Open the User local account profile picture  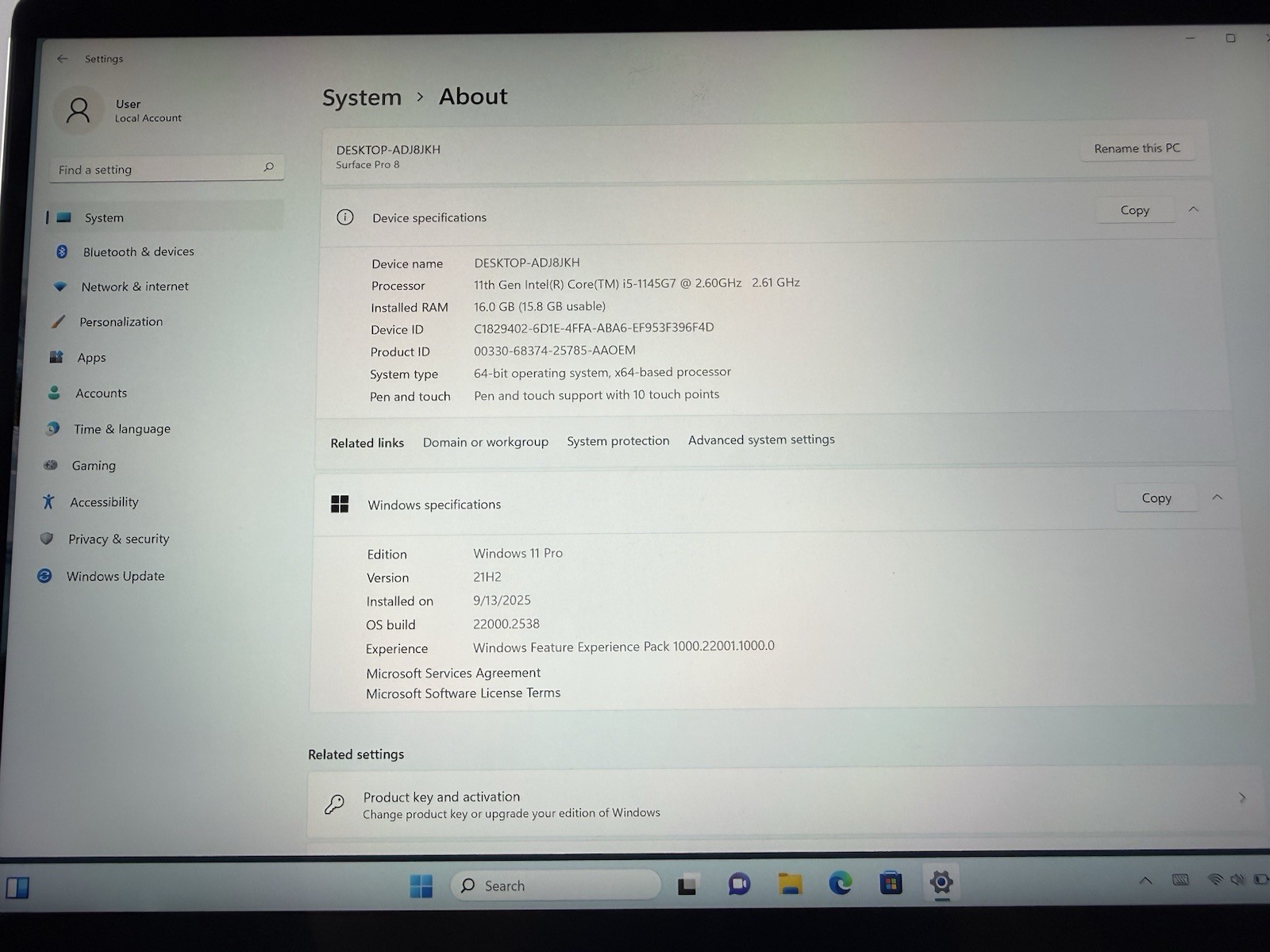(x=78, y=110)
